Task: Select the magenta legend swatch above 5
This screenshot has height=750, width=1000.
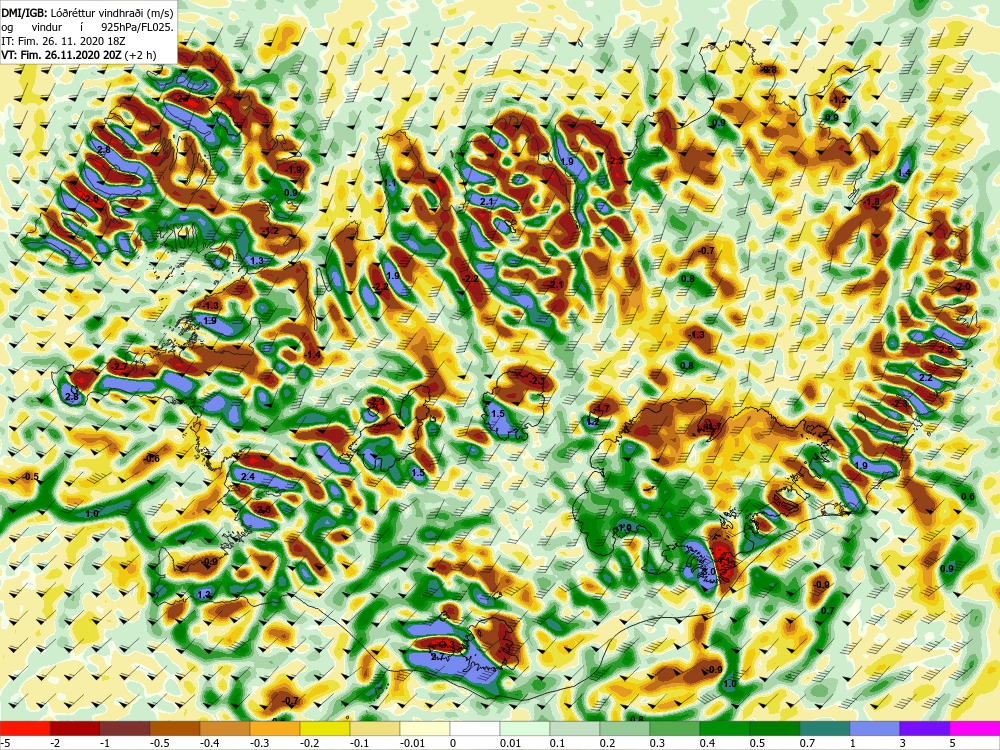Action: [974, 728]
